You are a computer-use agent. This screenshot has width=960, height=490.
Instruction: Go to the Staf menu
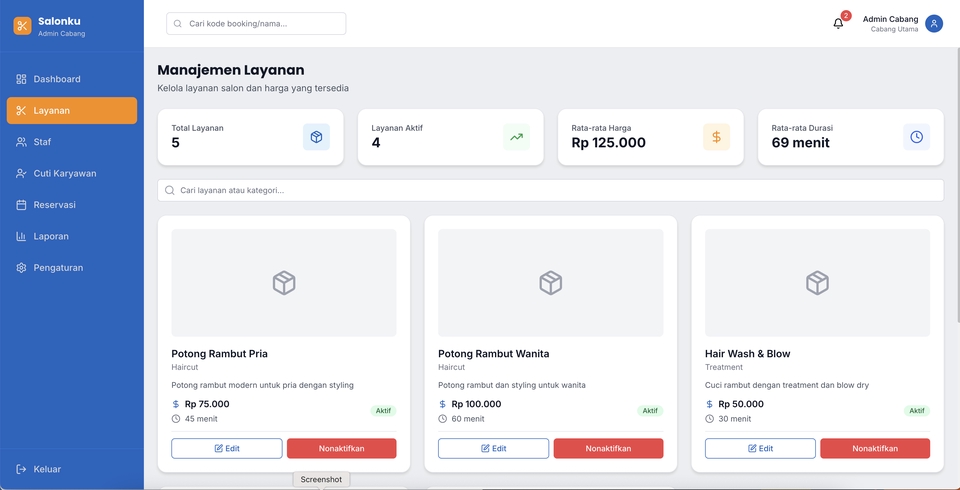[42, 142]
